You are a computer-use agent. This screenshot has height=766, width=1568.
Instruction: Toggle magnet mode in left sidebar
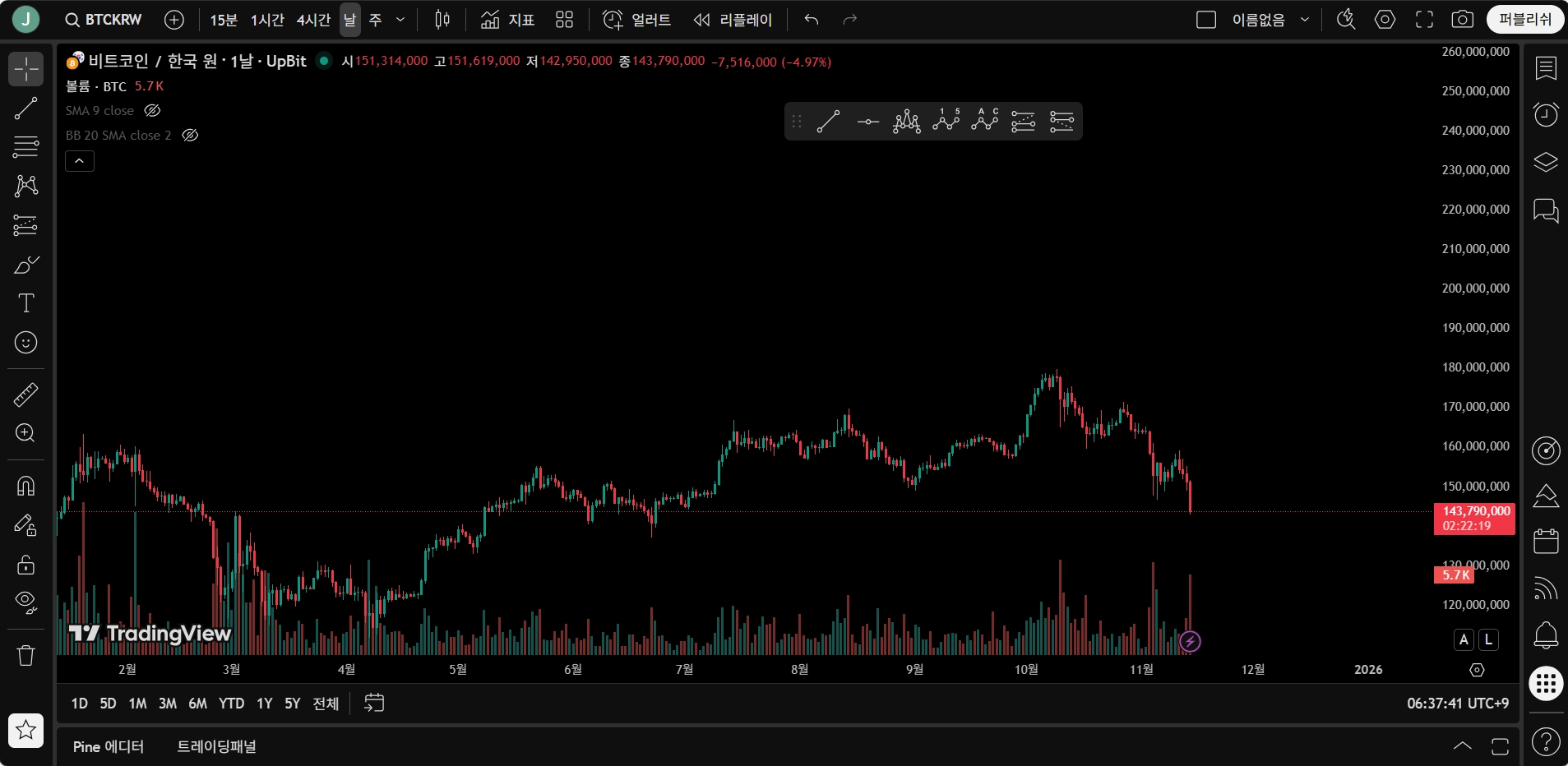click(26, 486)
